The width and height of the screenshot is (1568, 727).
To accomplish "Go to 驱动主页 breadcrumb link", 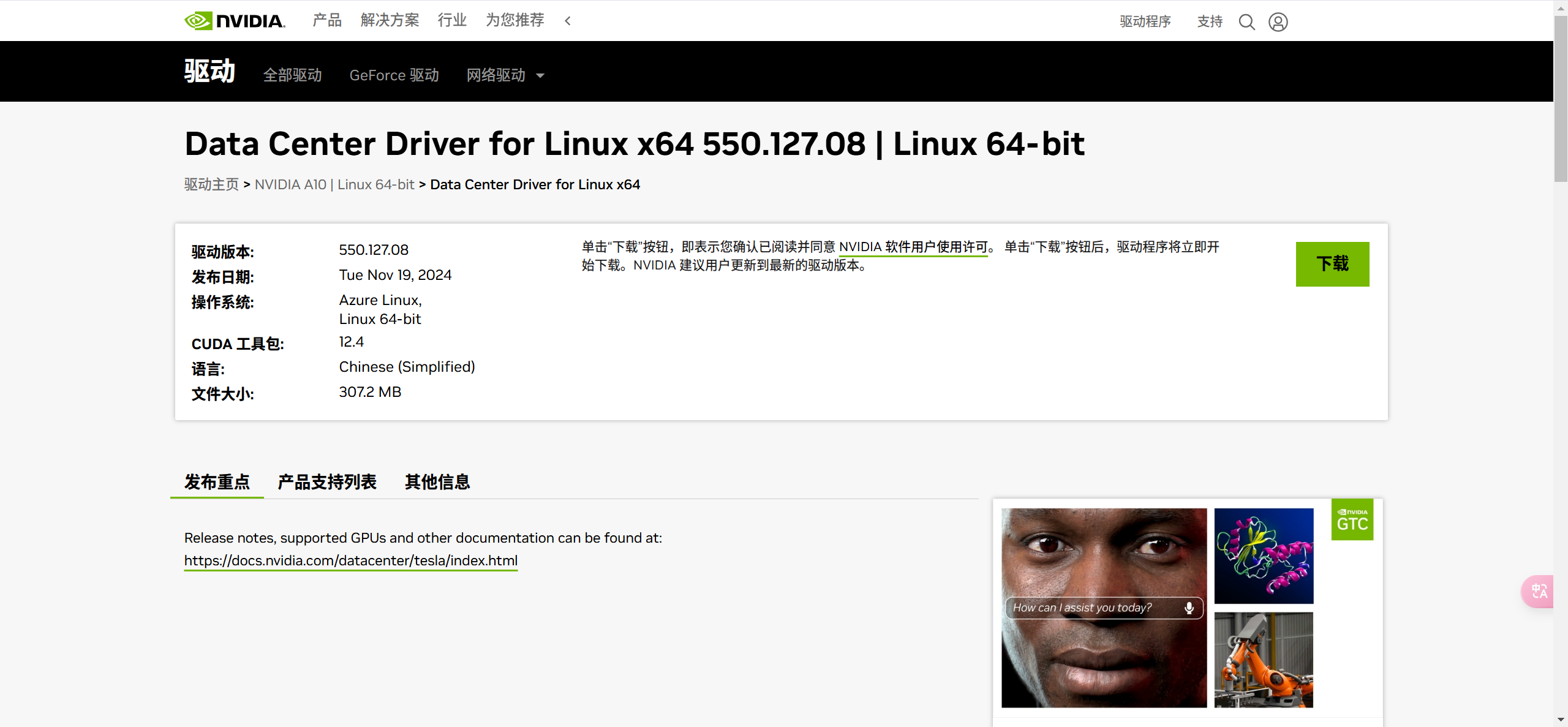I will pos(211,184).
